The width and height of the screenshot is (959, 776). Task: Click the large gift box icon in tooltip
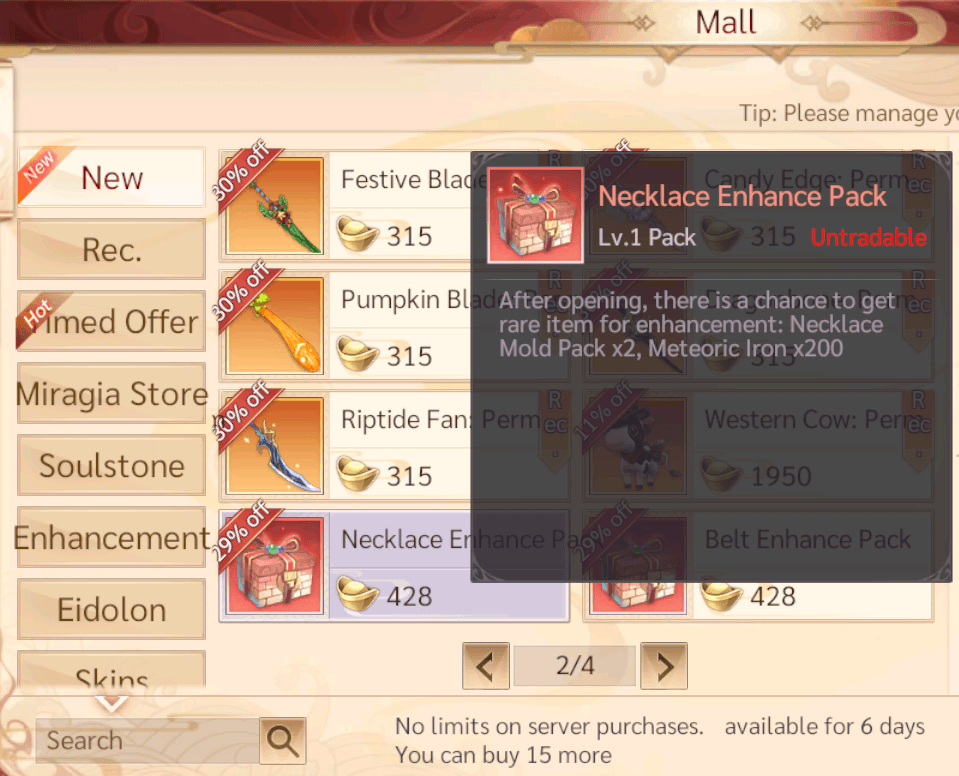(x=535, y=215)
